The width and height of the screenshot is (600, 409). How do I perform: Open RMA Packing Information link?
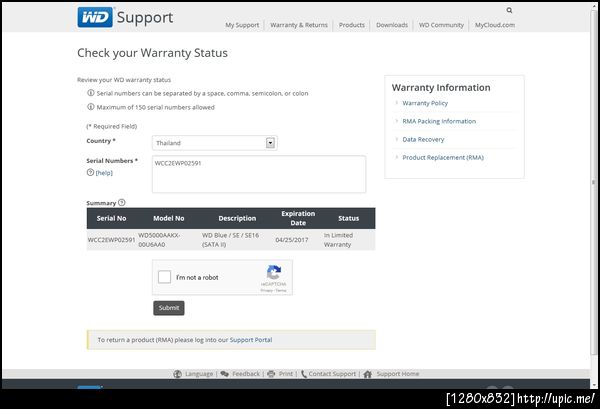click(439, 121)
